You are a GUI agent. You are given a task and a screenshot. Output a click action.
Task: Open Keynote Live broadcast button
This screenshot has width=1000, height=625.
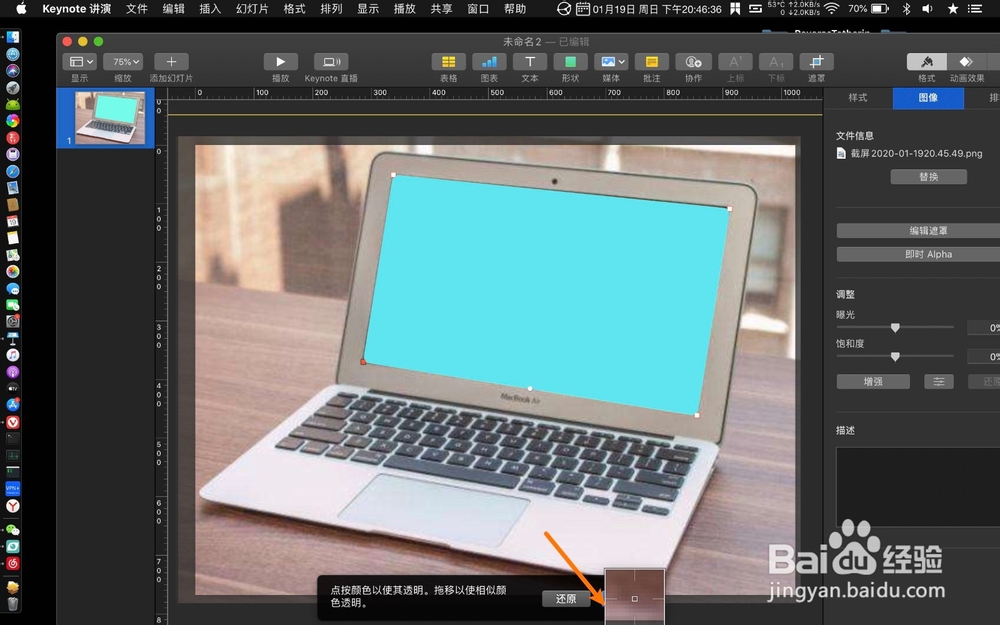click(x=331, y=62)
